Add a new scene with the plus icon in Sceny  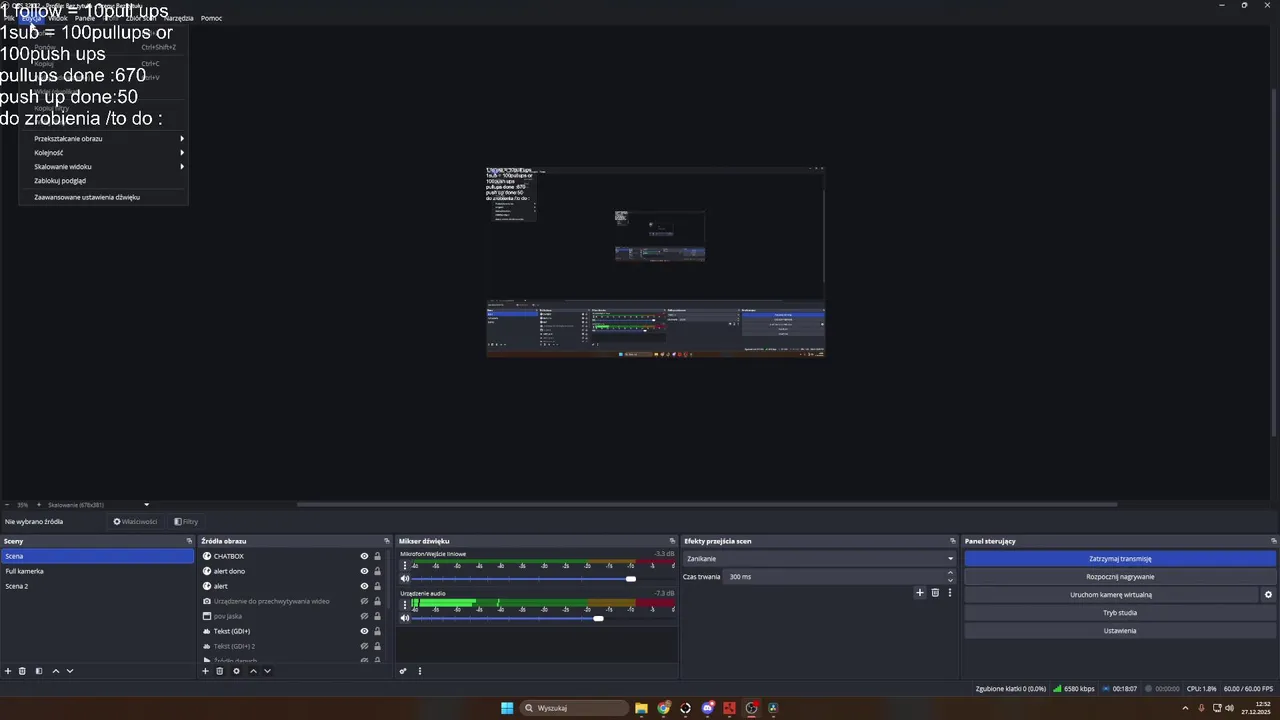(x=8, y=671)
